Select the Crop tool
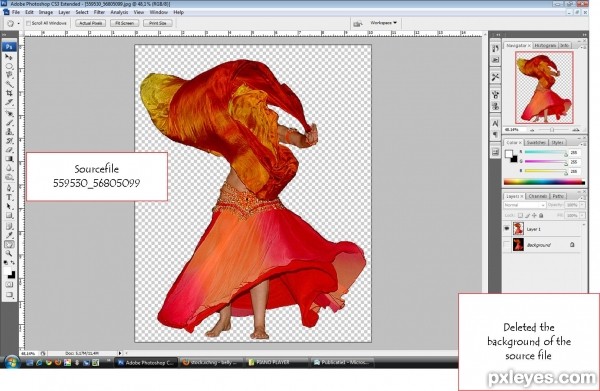600x391 pixels. click(x=9, y=93)
